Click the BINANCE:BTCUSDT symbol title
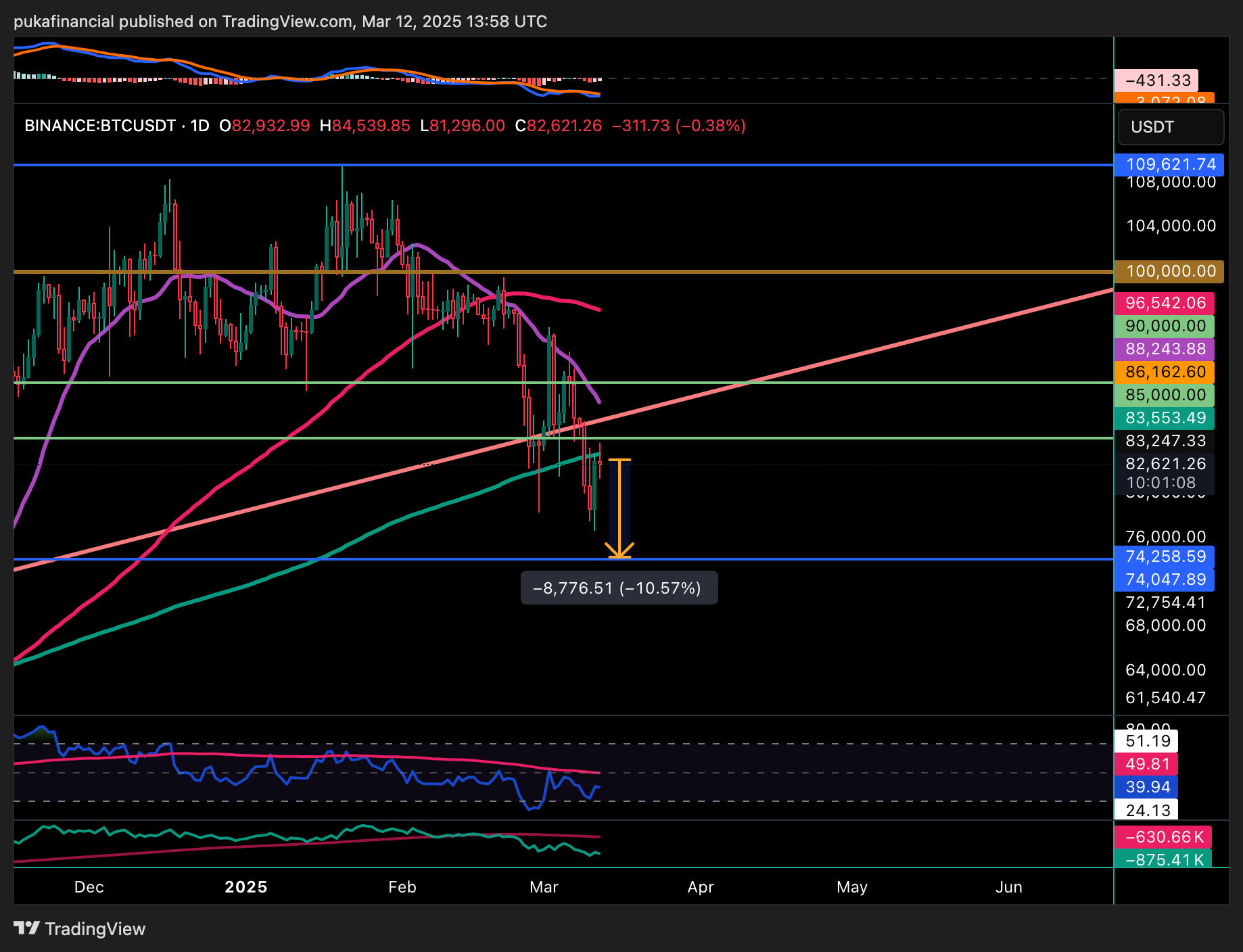 [100, 126]
